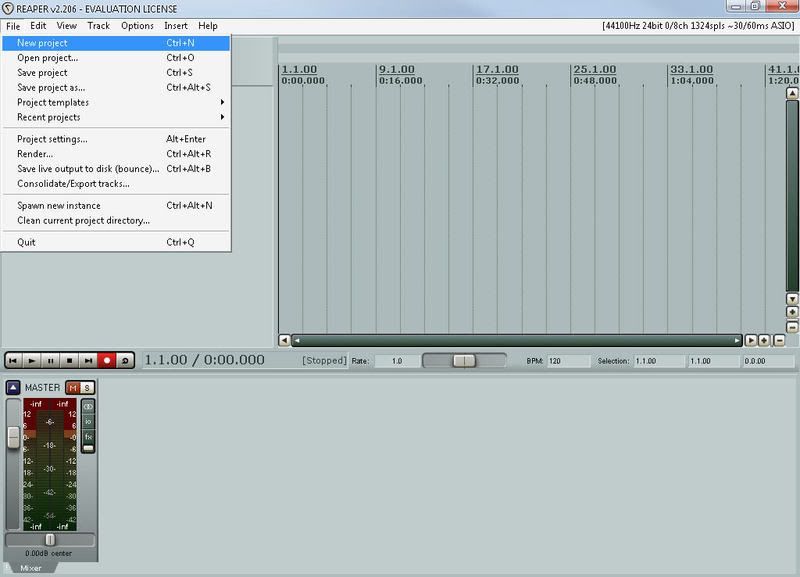
Task: Open the master track fx button
Action: (x=88, y=437)
